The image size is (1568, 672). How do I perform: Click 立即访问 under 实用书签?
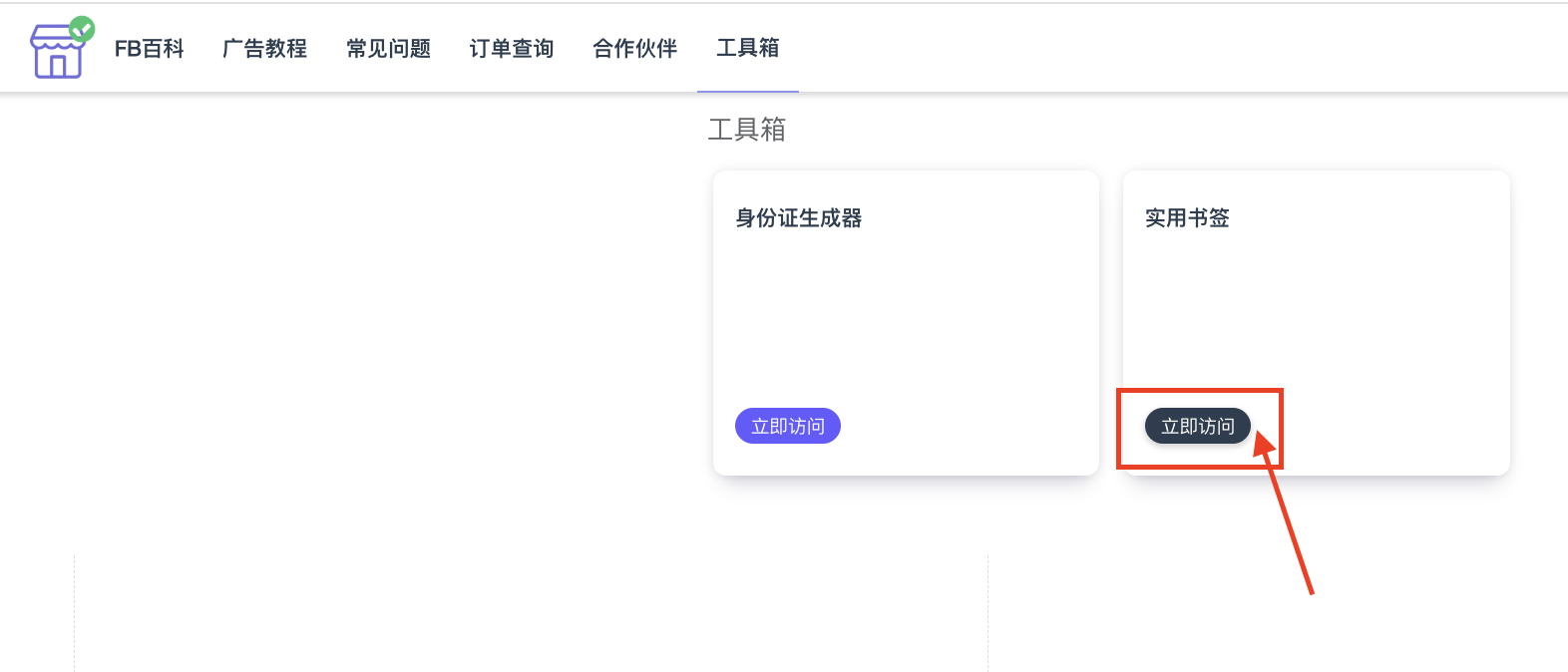click(x=1198, y=426)
